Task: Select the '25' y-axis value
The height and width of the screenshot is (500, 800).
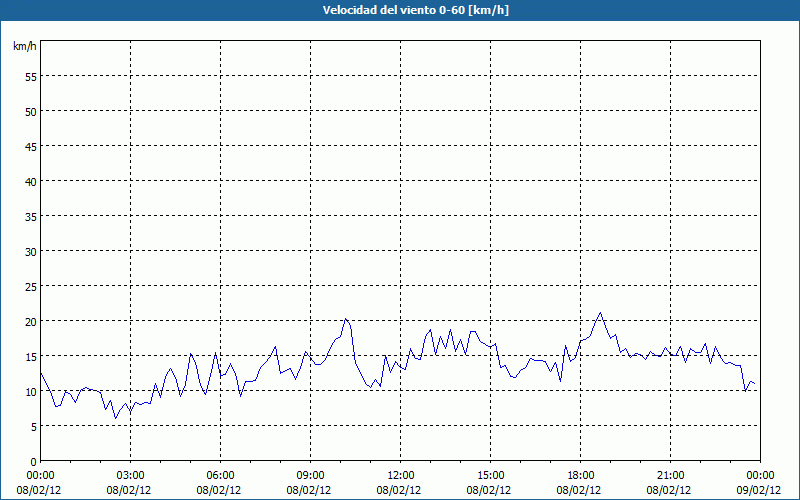Action: [x=31, y=287]
